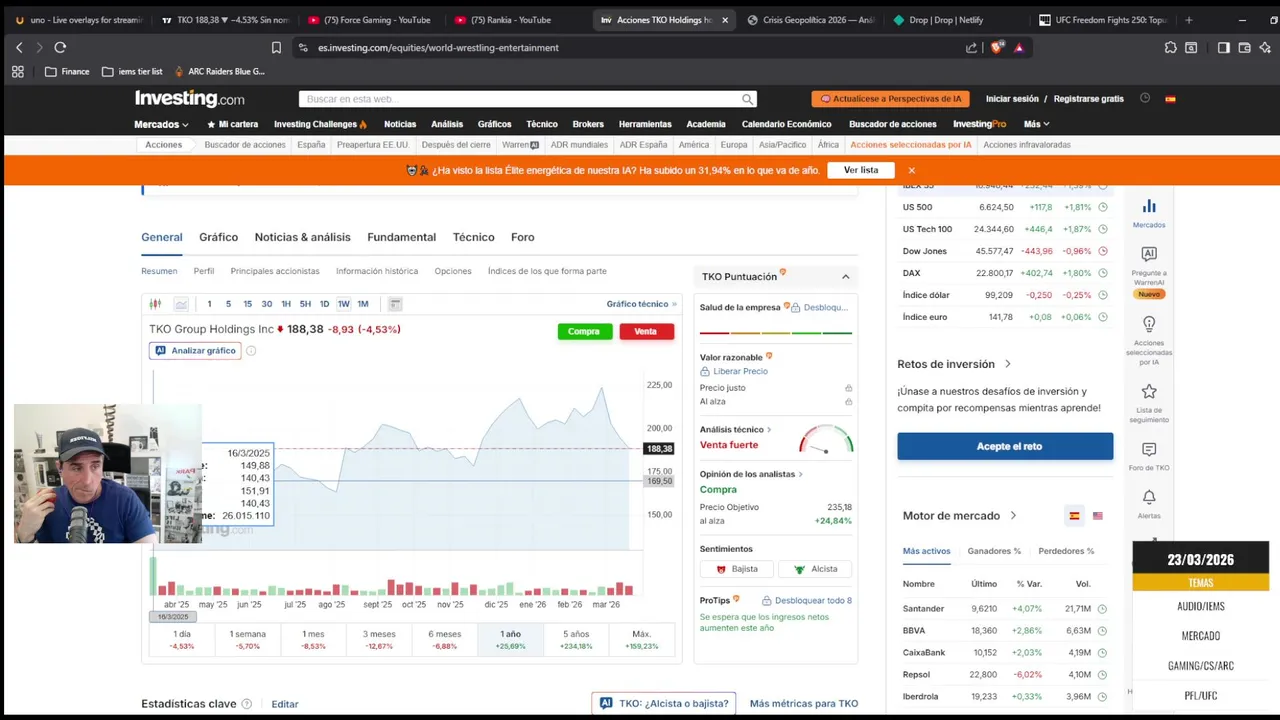
Task: Switch to the Gráfico tab
Action: [218, 237]
